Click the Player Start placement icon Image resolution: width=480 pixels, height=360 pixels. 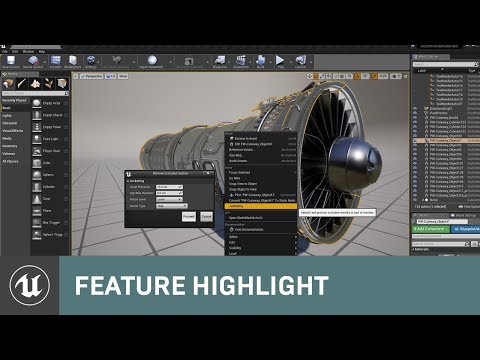[x=37, y=151]
